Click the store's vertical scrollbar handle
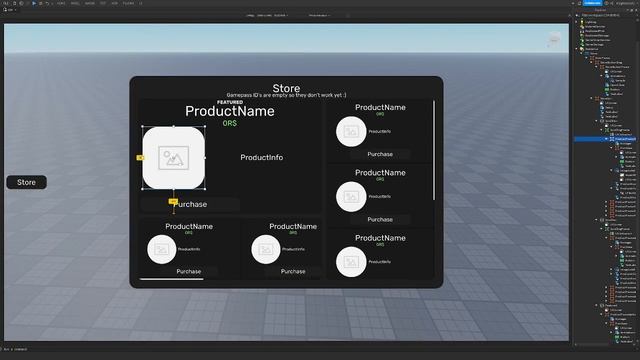Screen dimensions: 640x360 coord(434,151)
